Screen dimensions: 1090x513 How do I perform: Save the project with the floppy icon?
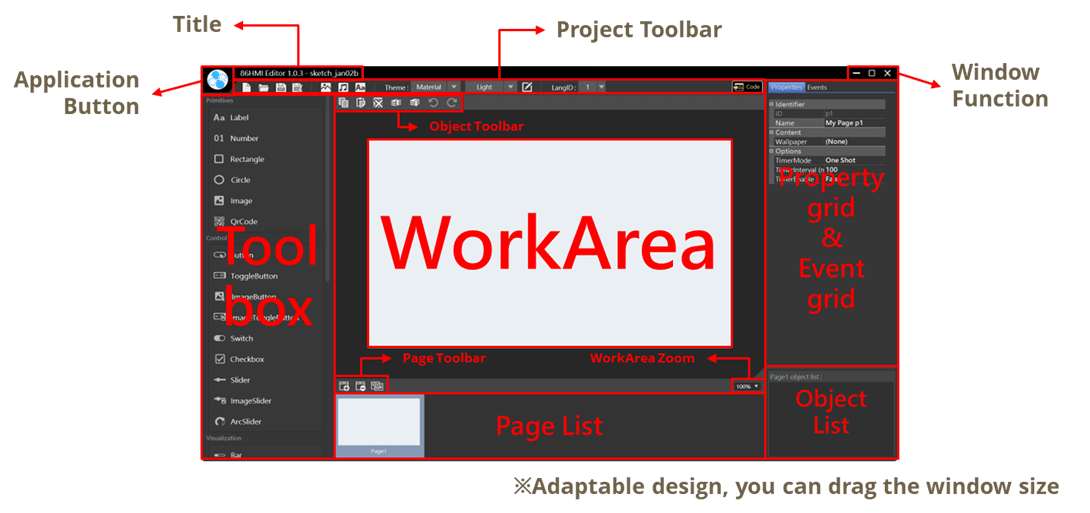(x=280, y=88)
